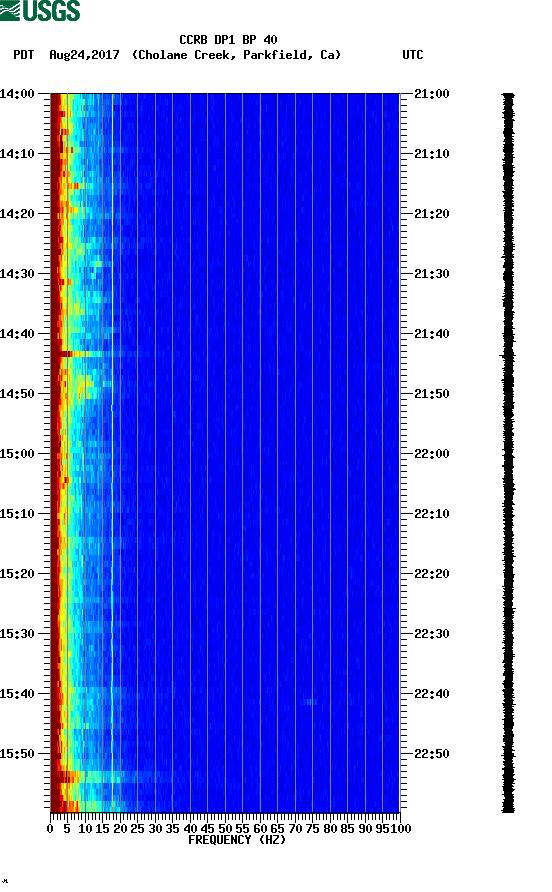Click the 14:50 PDT time label
Viewport: 552px width, 892px height.
click(17, 394)
